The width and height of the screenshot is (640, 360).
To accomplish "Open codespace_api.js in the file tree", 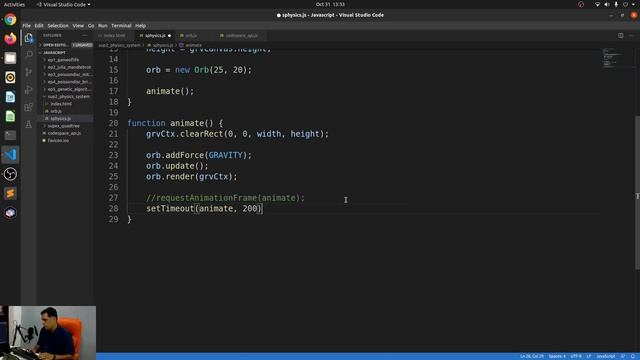I will (64, 133).
